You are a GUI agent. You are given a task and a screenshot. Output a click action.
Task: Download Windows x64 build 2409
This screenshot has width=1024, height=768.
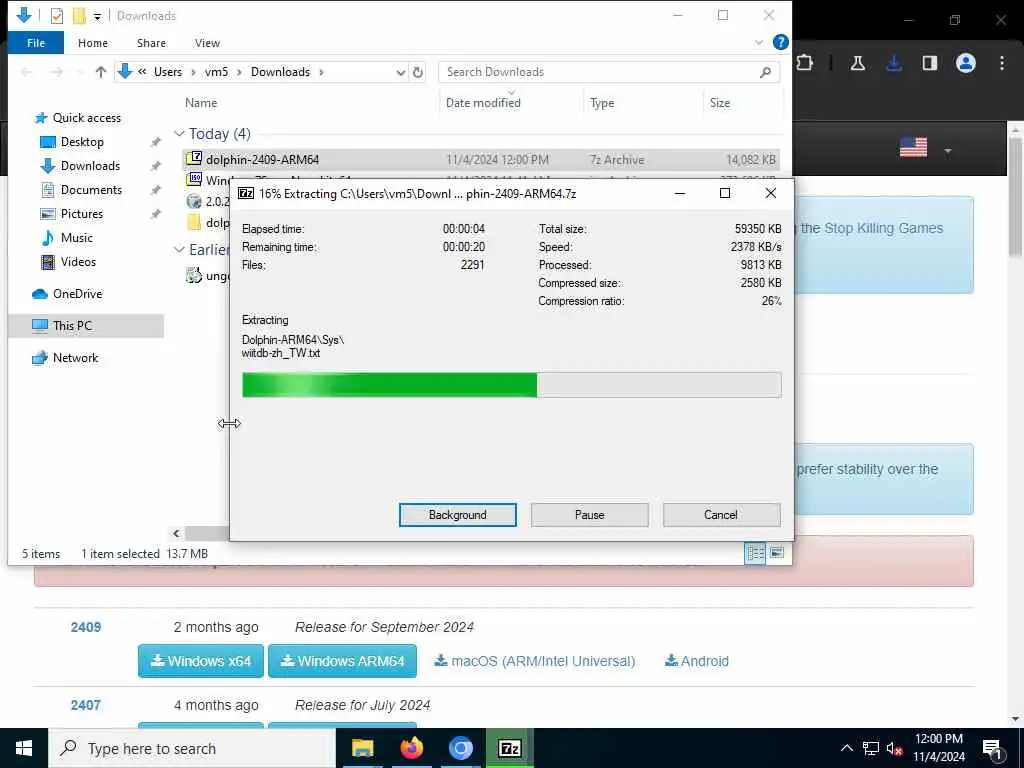tap(200, 661)
